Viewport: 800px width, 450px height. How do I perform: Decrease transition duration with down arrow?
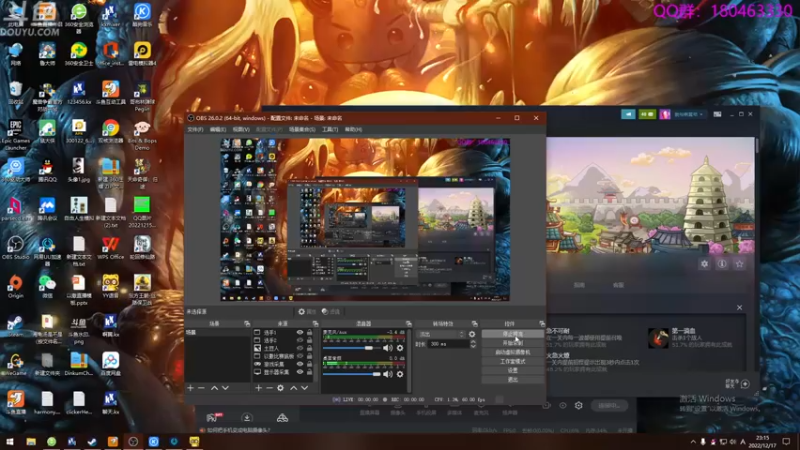click(x=472, y=346)
